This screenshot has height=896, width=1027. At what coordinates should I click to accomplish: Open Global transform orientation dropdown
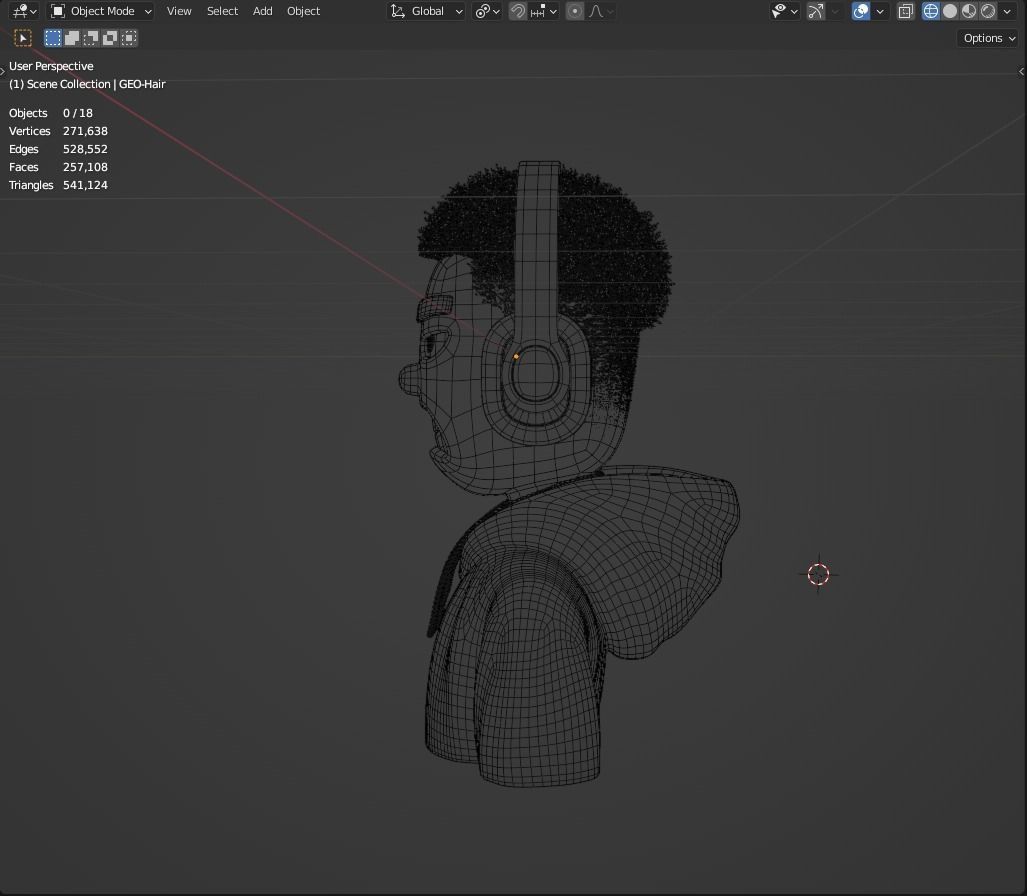(426, 11)
